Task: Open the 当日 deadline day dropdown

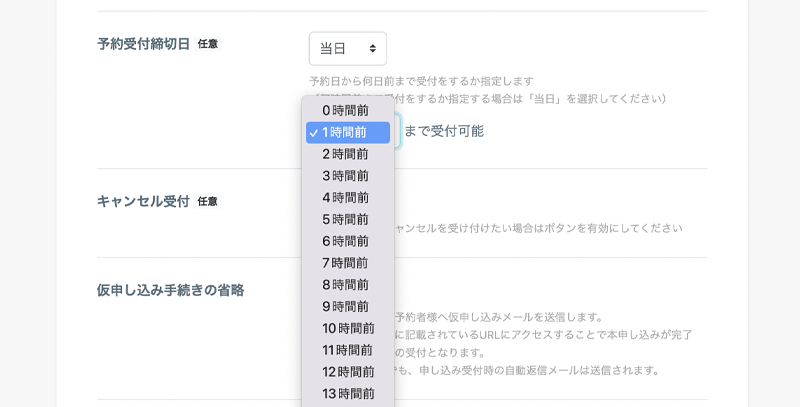Action: [x=347, y=48]
